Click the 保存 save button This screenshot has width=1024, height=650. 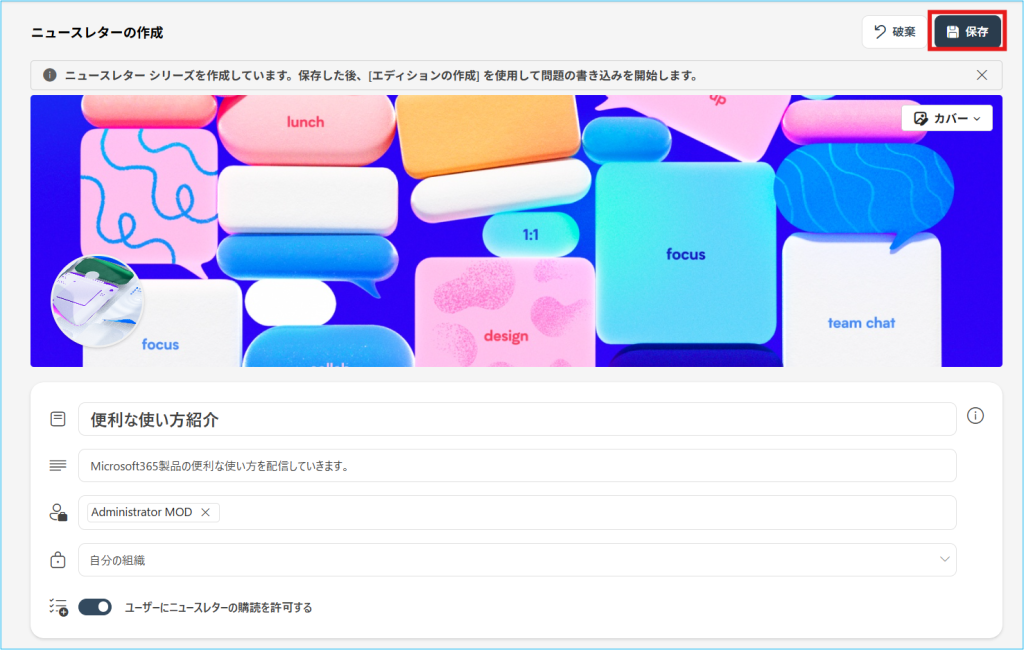967,32
